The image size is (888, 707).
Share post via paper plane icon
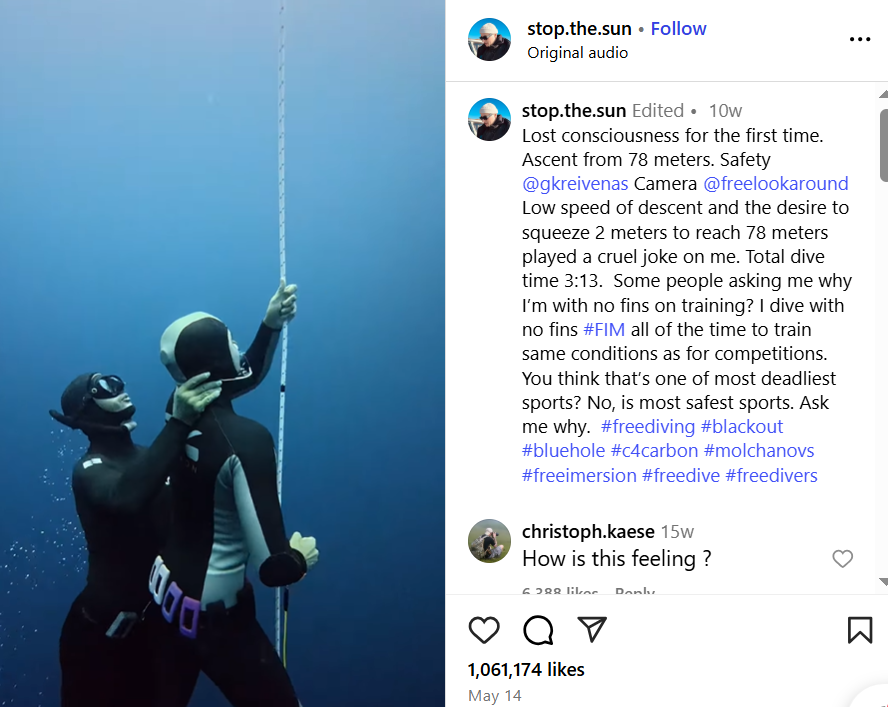tap(592, 629)
